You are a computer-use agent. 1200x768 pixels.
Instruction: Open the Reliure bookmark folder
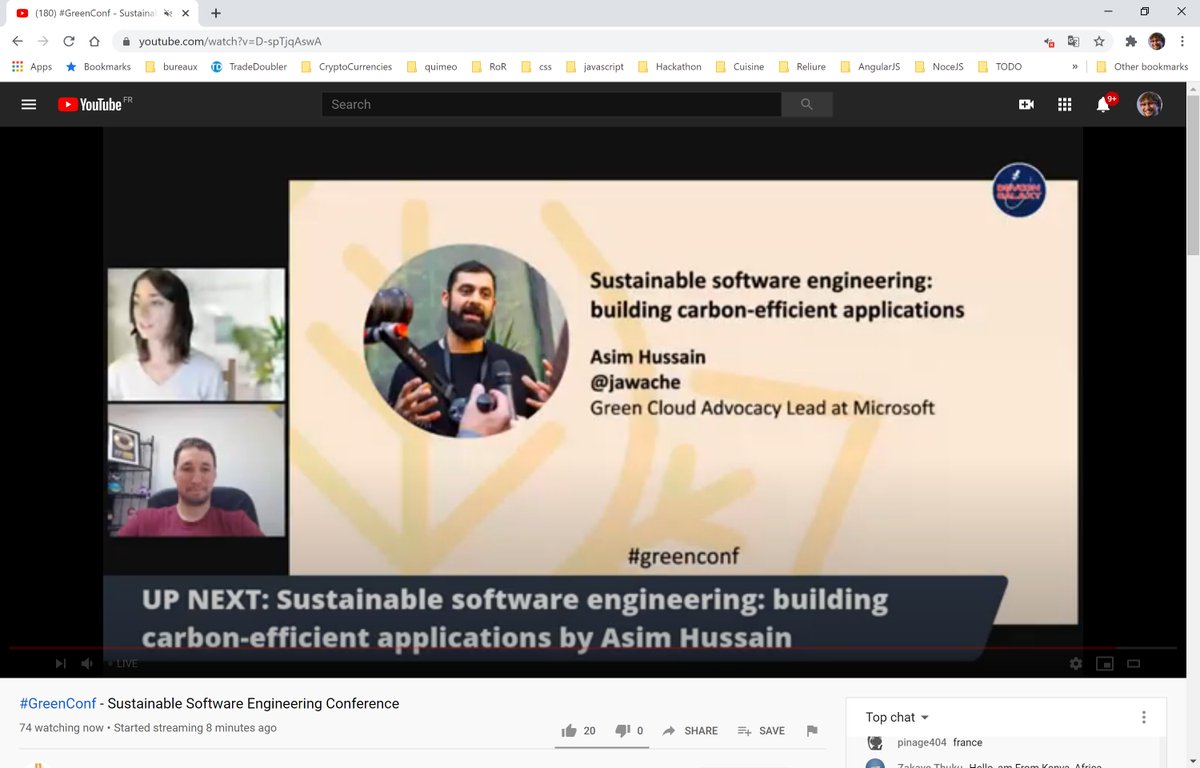point(801,67)
